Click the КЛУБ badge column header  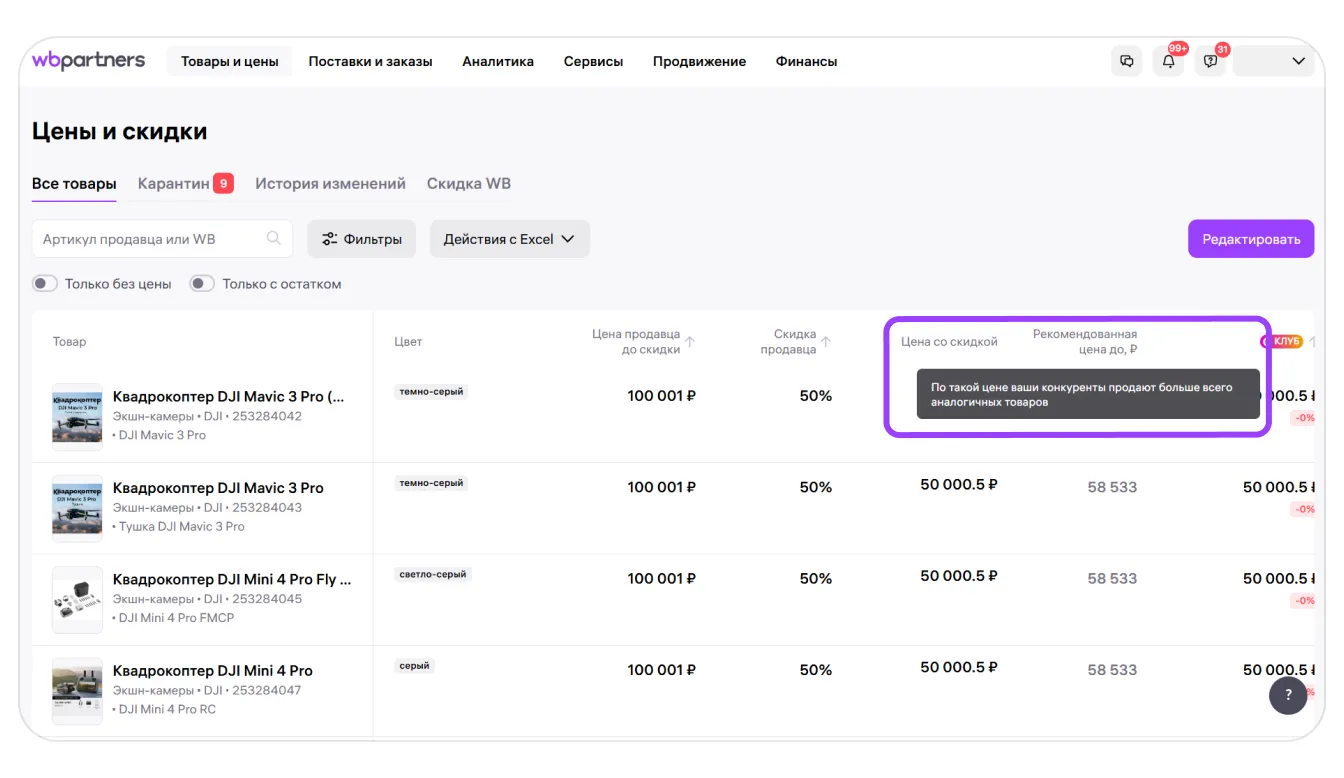click(x=1283, y=342)
